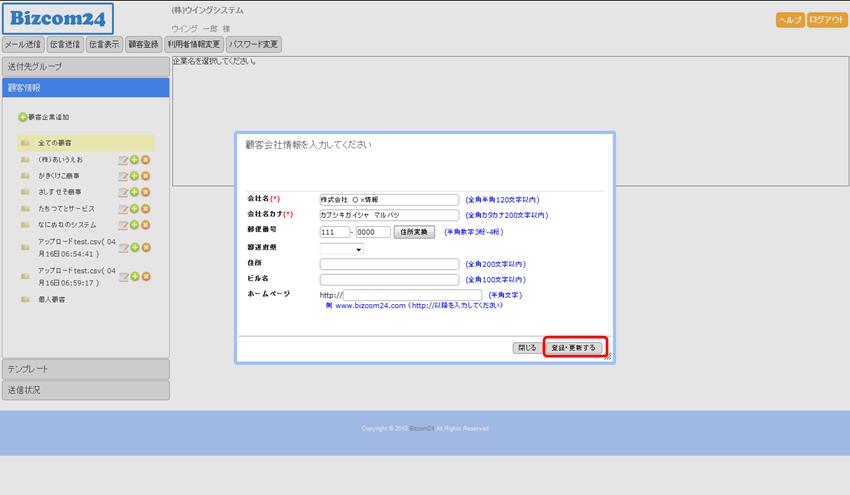Click edit icon for たちつてとサービス
Screen dimensions: 850x495
pos(123,209)
